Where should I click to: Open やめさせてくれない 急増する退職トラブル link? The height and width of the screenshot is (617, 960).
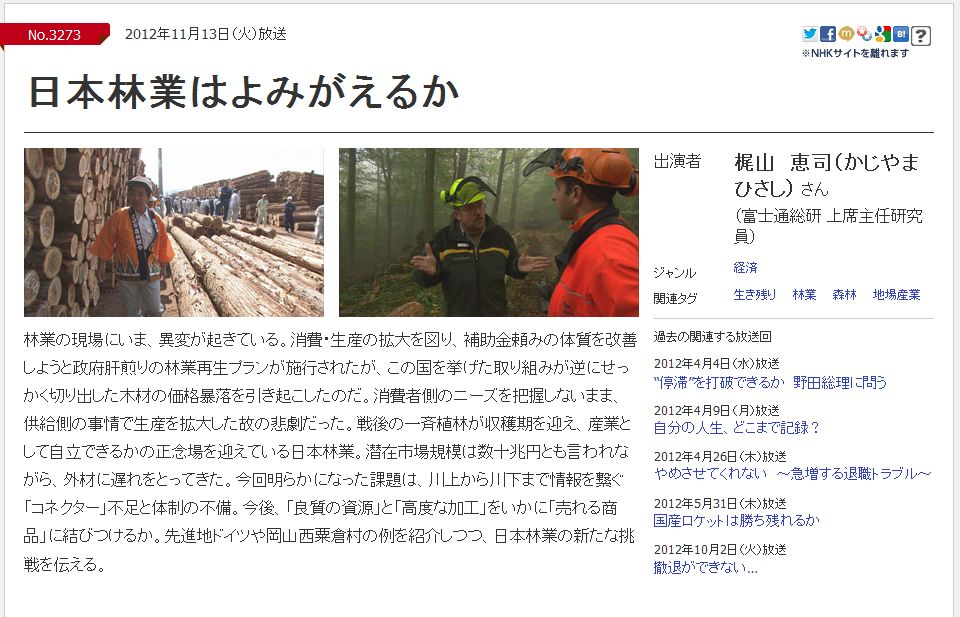tap(792, 473)
